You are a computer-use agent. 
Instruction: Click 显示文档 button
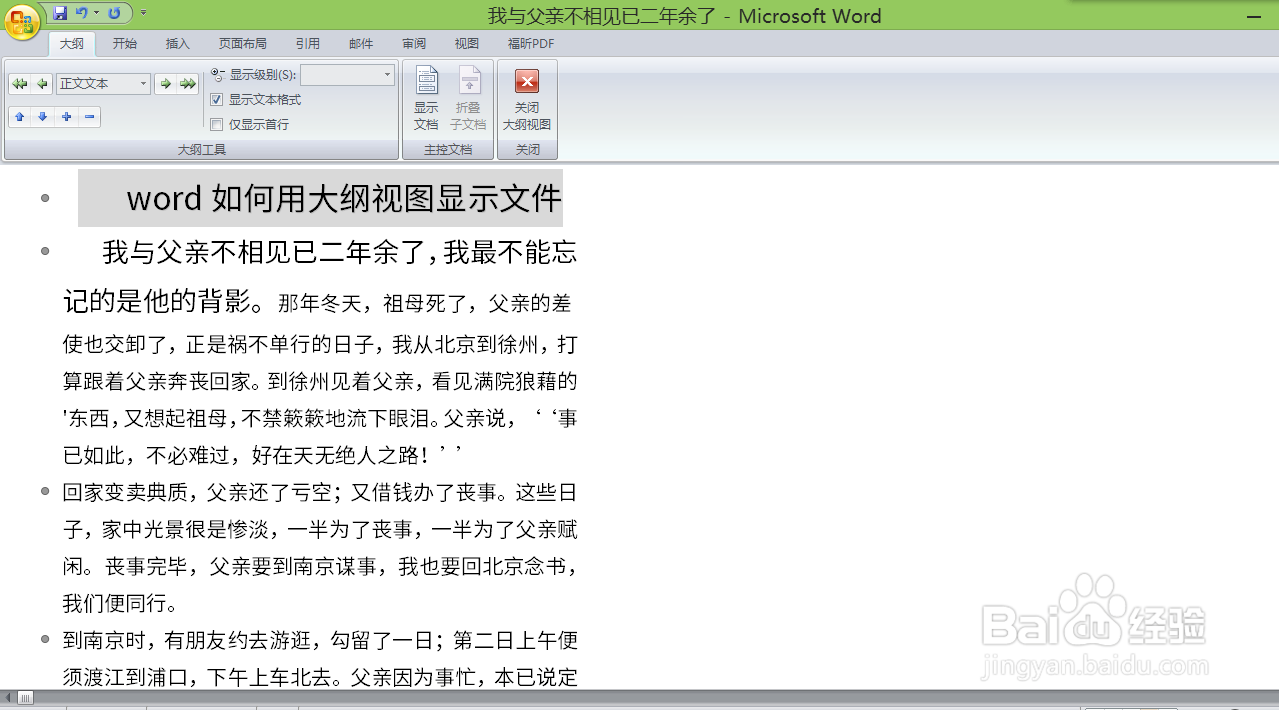click(x=427, y=98)
